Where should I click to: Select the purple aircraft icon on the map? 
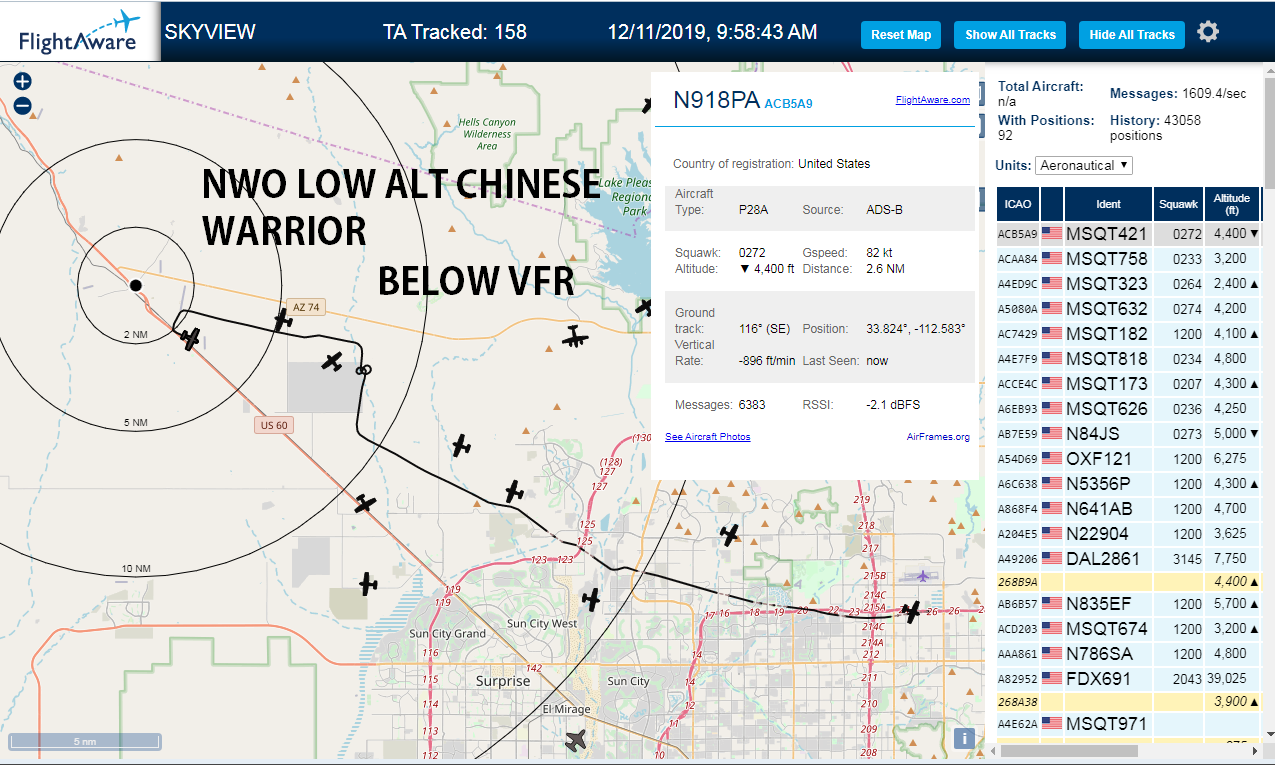tap(921, 575)
